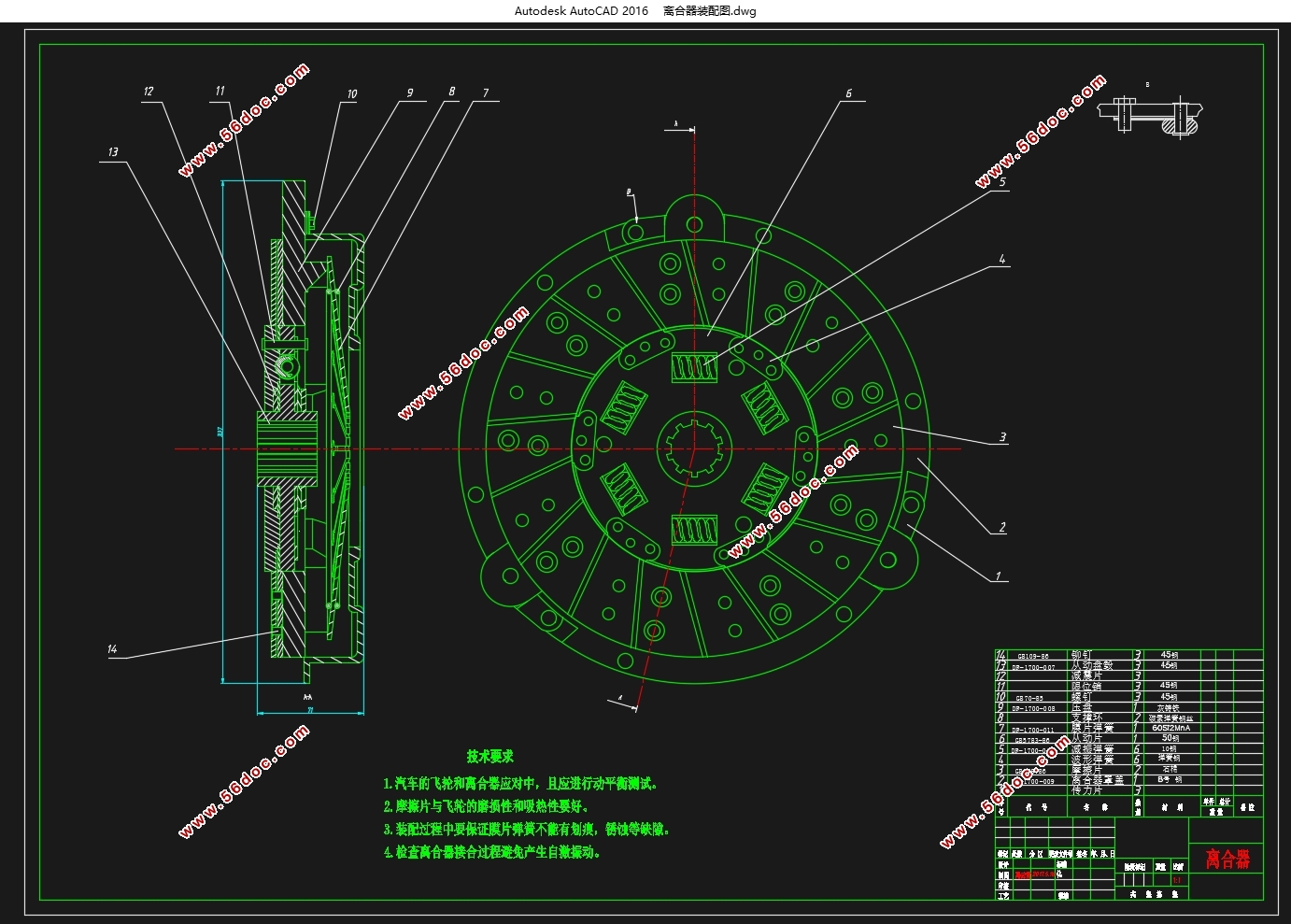1291x924 pixels.
Task: Click the red 离合器 title in title block
Action: point(1227,858)
